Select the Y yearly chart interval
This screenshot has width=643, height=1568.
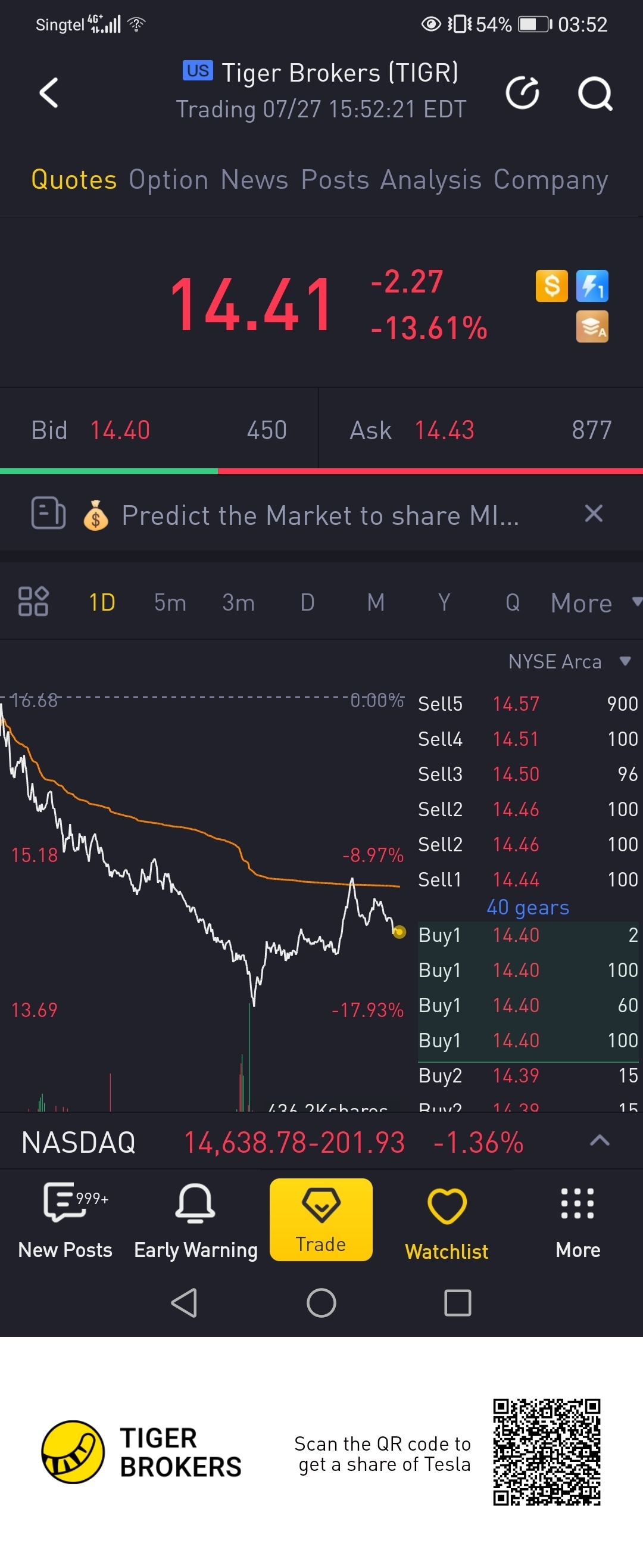tap(444, 602)
